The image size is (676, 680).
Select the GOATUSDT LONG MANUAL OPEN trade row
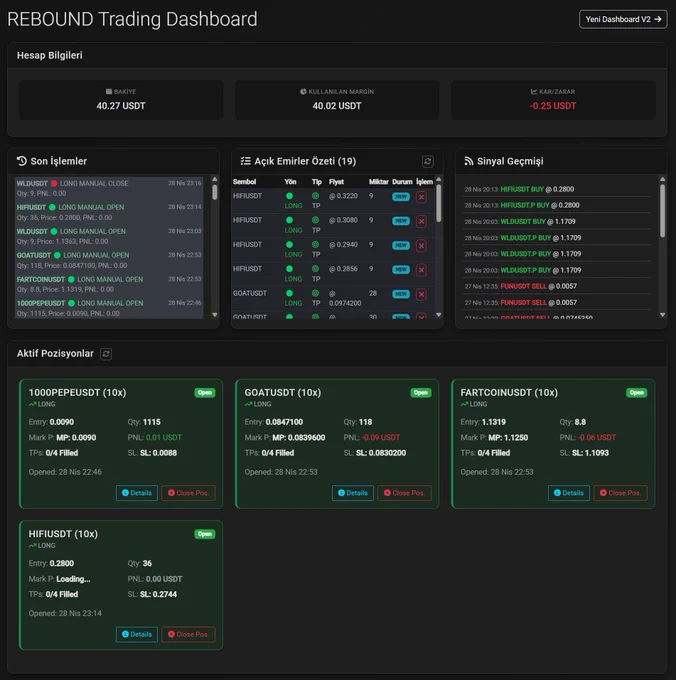pyautogui.click(x=109, y=260)
